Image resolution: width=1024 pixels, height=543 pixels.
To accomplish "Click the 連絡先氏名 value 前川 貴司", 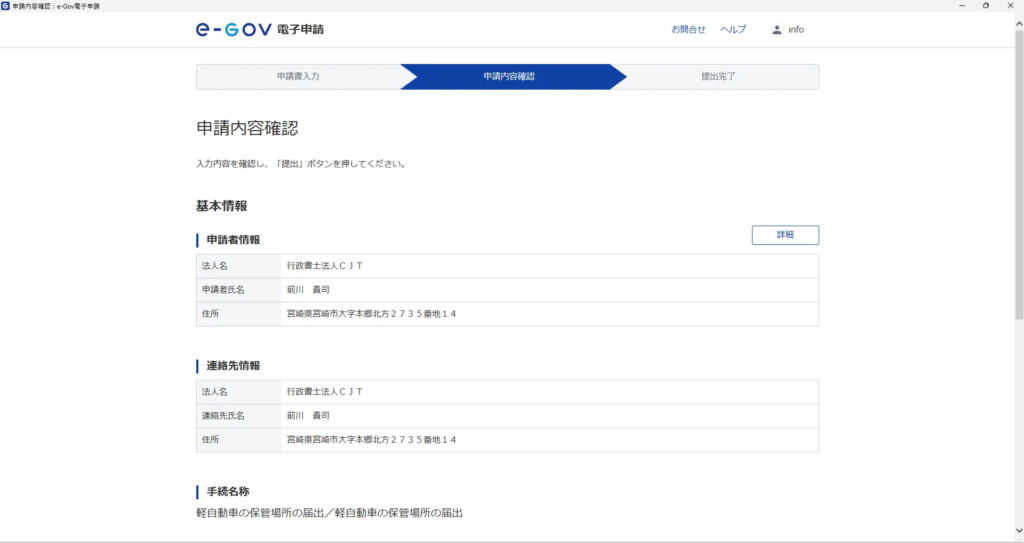I will click(308, 416).
